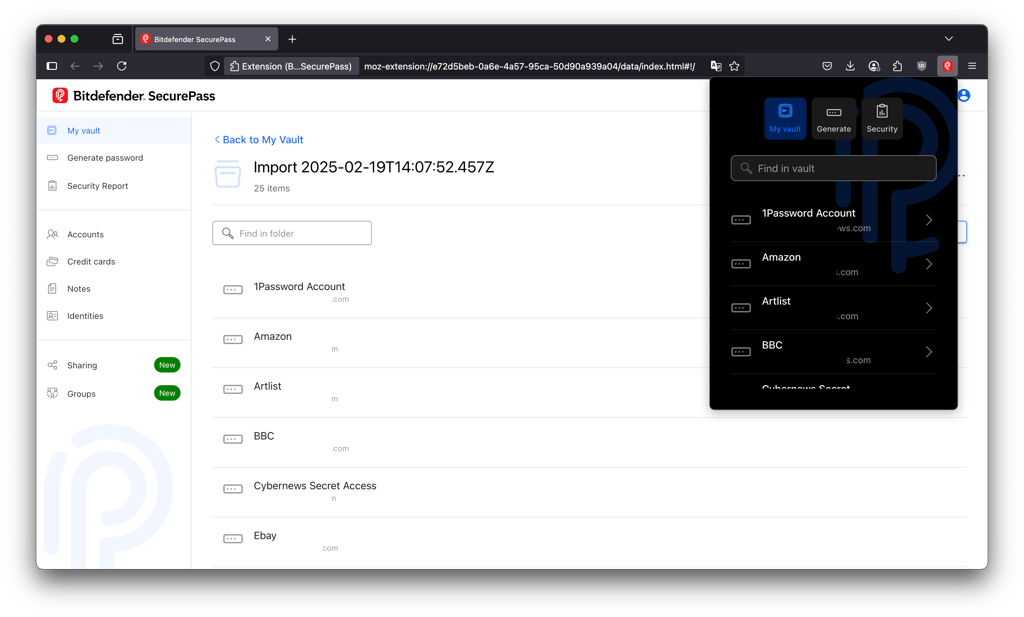Open Identities in the sidebar
Image resolution: width=1024 pixels, height=617 pixels.
114,316
